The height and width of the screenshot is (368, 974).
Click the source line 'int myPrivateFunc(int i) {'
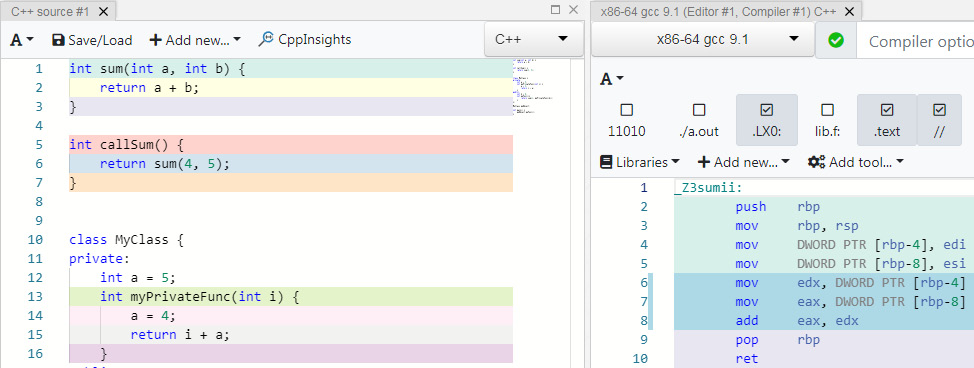coord(199,297)
